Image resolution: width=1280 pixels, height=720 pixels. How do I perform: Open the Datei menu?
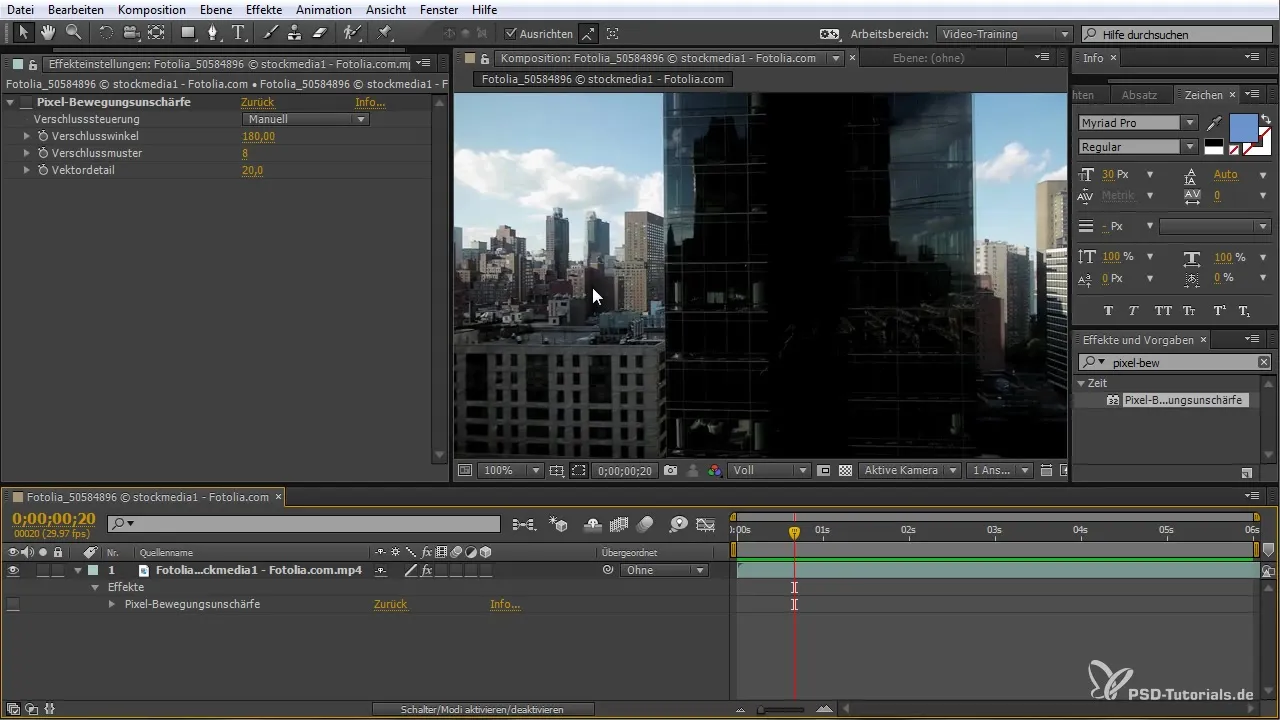tap(20, 9)
